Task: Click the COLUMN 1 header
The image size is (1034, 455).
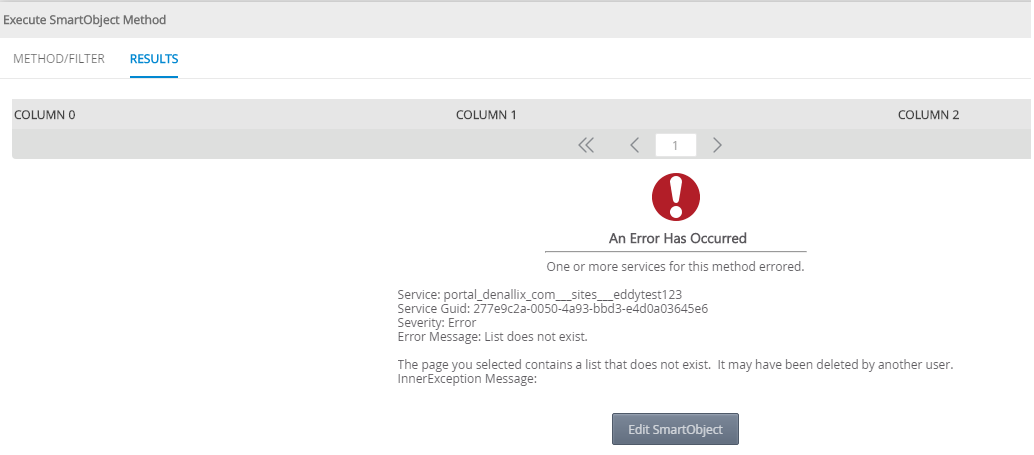Action: tap(486, 115)
